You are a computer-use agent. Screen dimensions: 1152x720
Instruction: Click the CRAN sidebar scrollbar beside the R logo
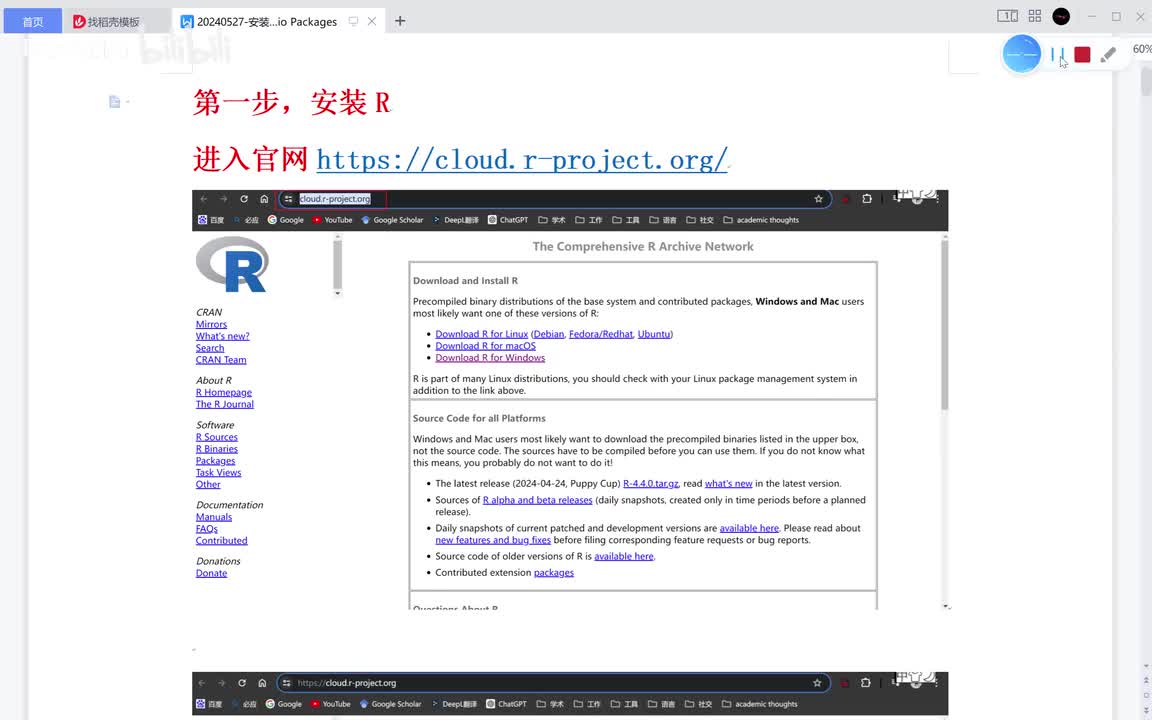[x=337, y=264]
